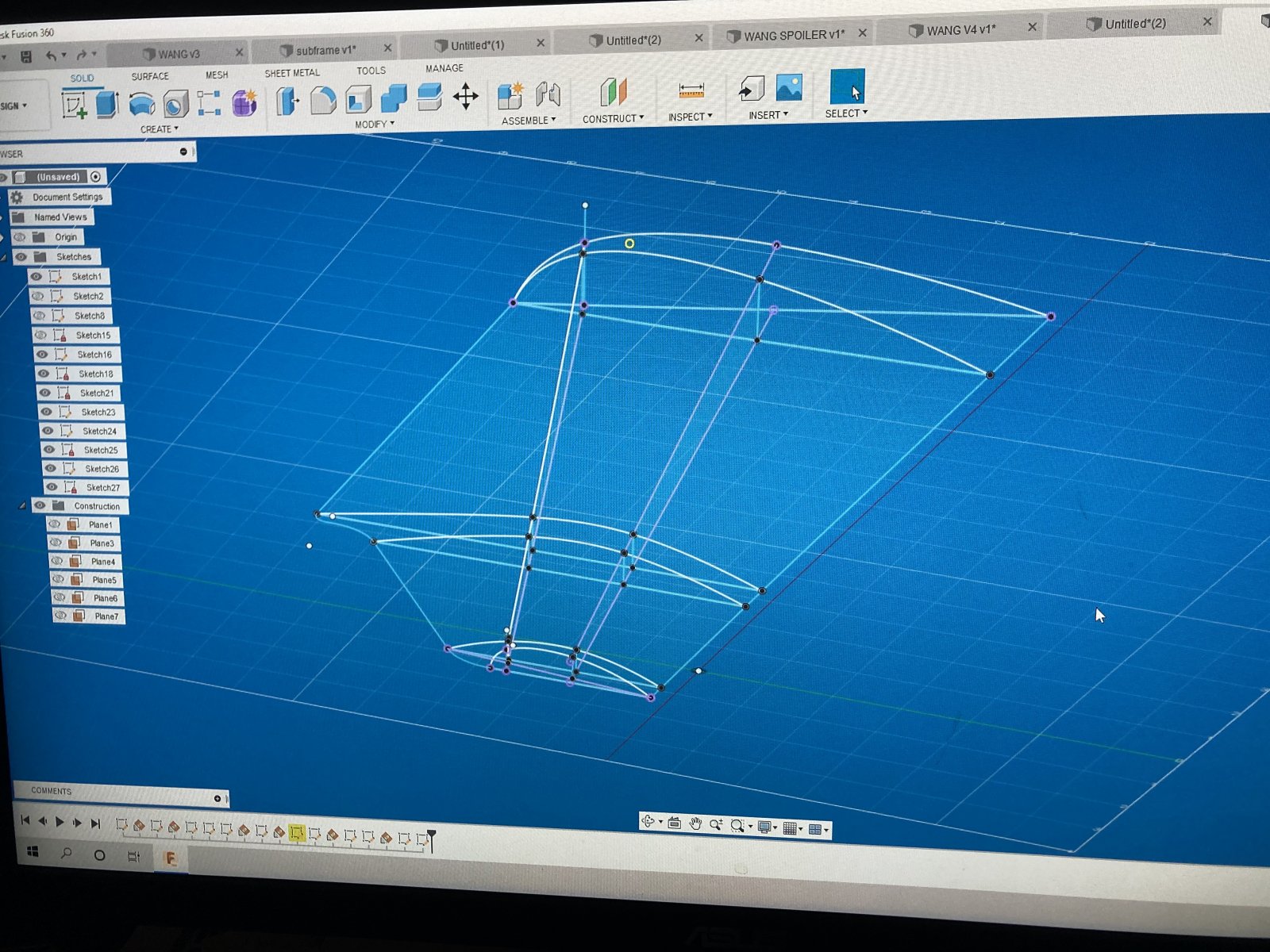This screenshot has width=1270, height=952.
Task: Open the INSPECT dropdown menu
Action: pyautogui.click(x=690, y=117)
